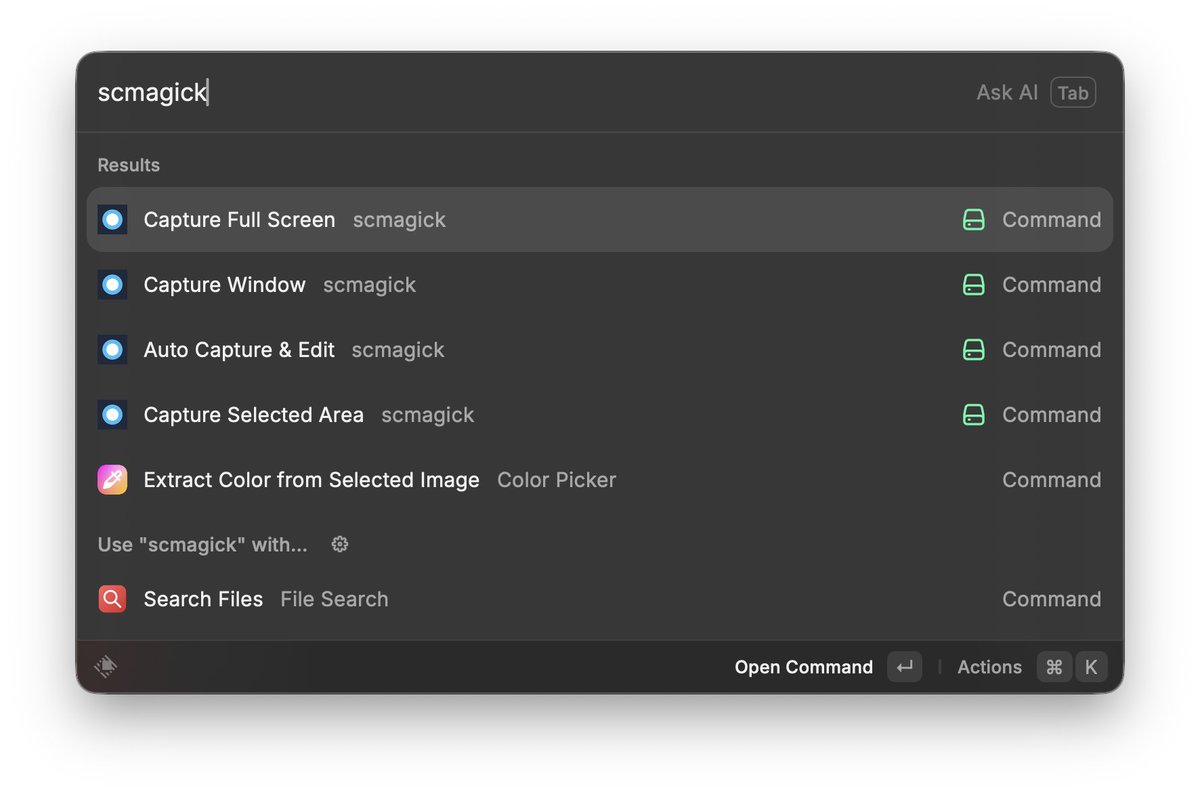1200x794 pixels.
Task: Select the Capture Window command
Action: click(600, 285)
